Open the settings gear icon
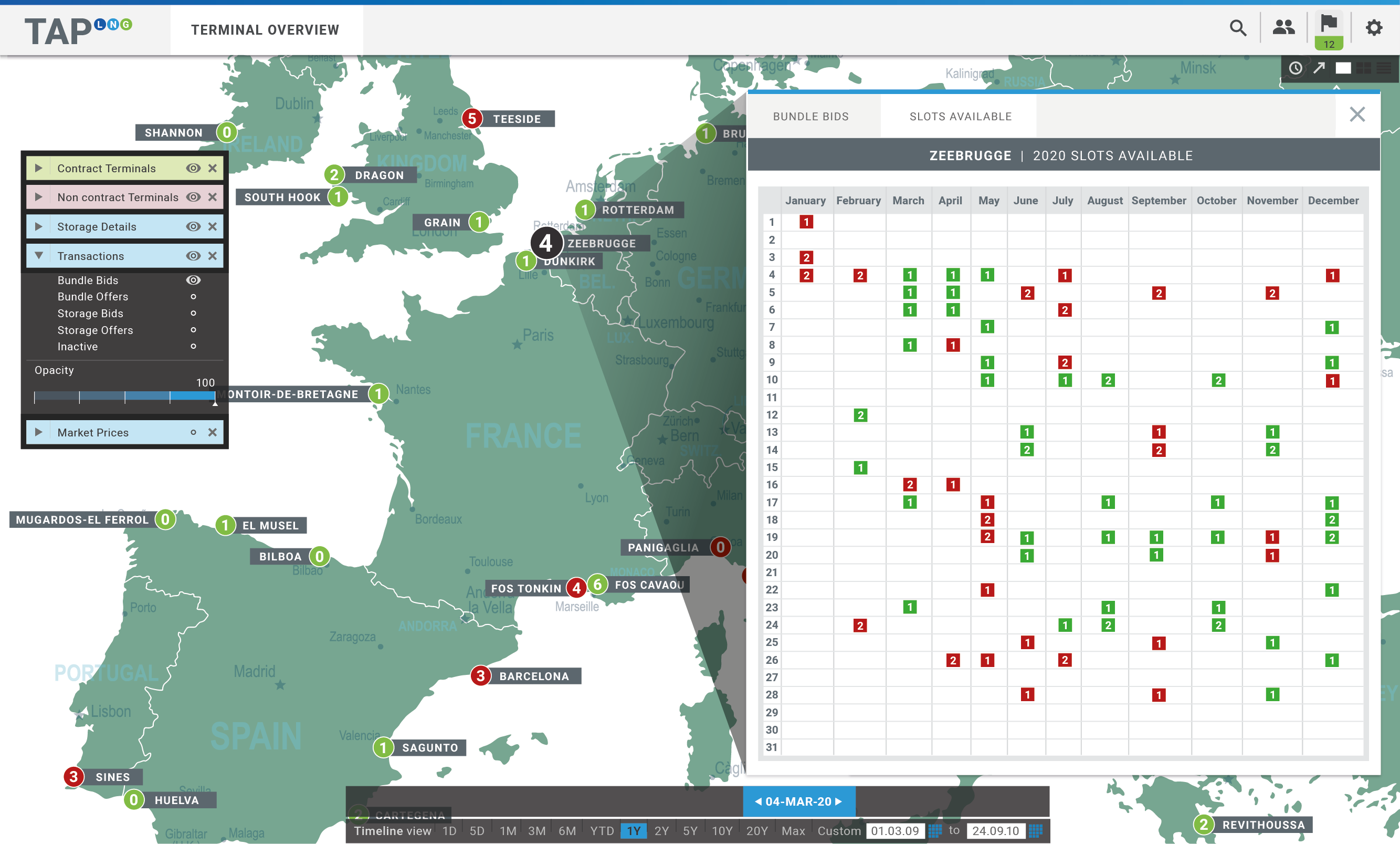 pyautogui.click(x=1374, y=28)
